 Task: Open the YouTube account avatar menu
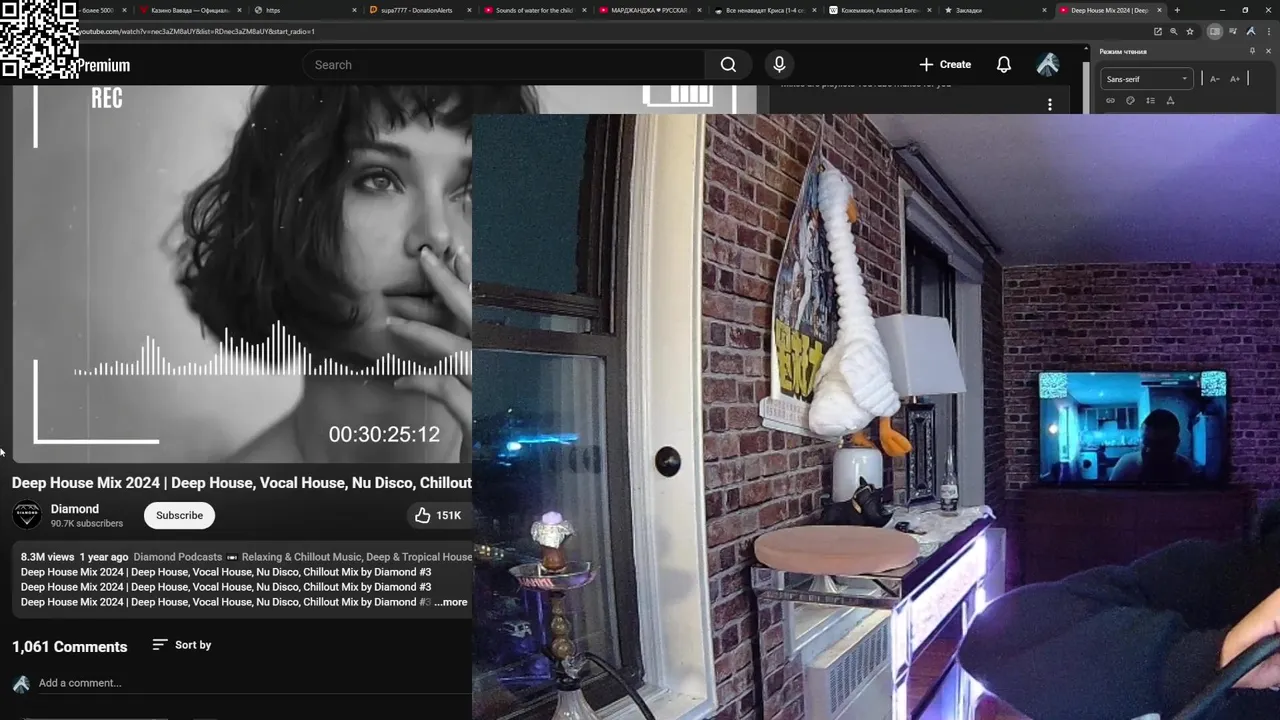[1048, 65]
